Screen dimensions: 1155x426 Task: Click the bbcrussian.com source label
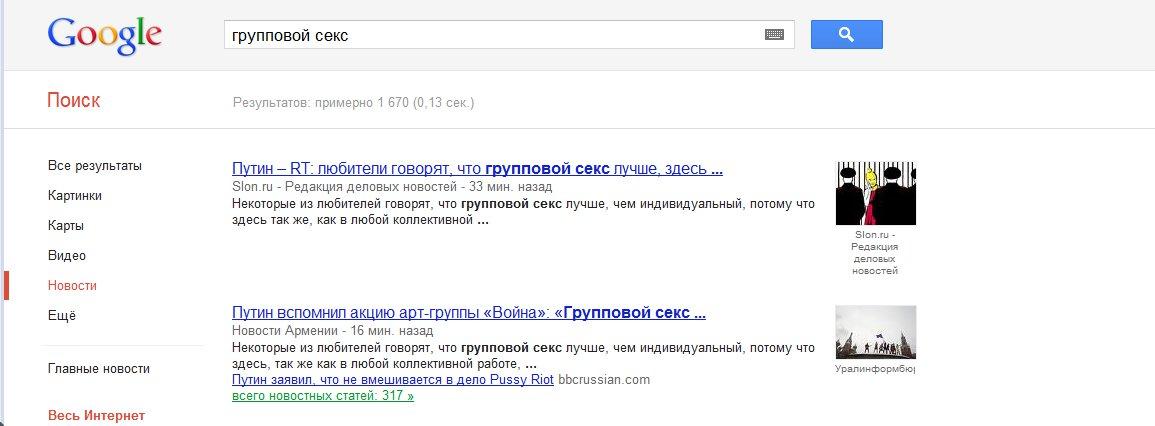[604, 380]
